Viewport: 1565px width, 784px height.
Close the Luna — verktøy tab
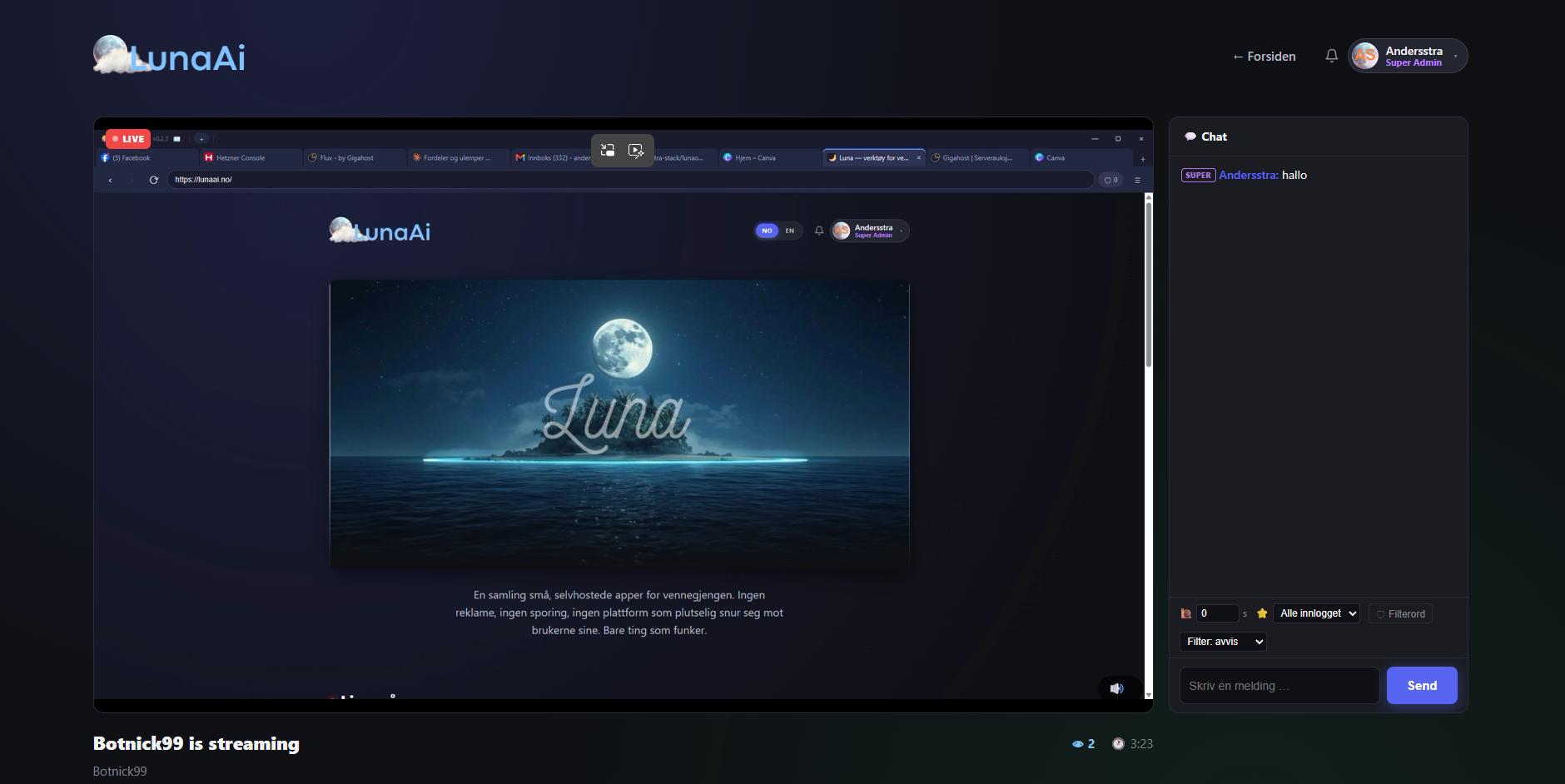919,157
